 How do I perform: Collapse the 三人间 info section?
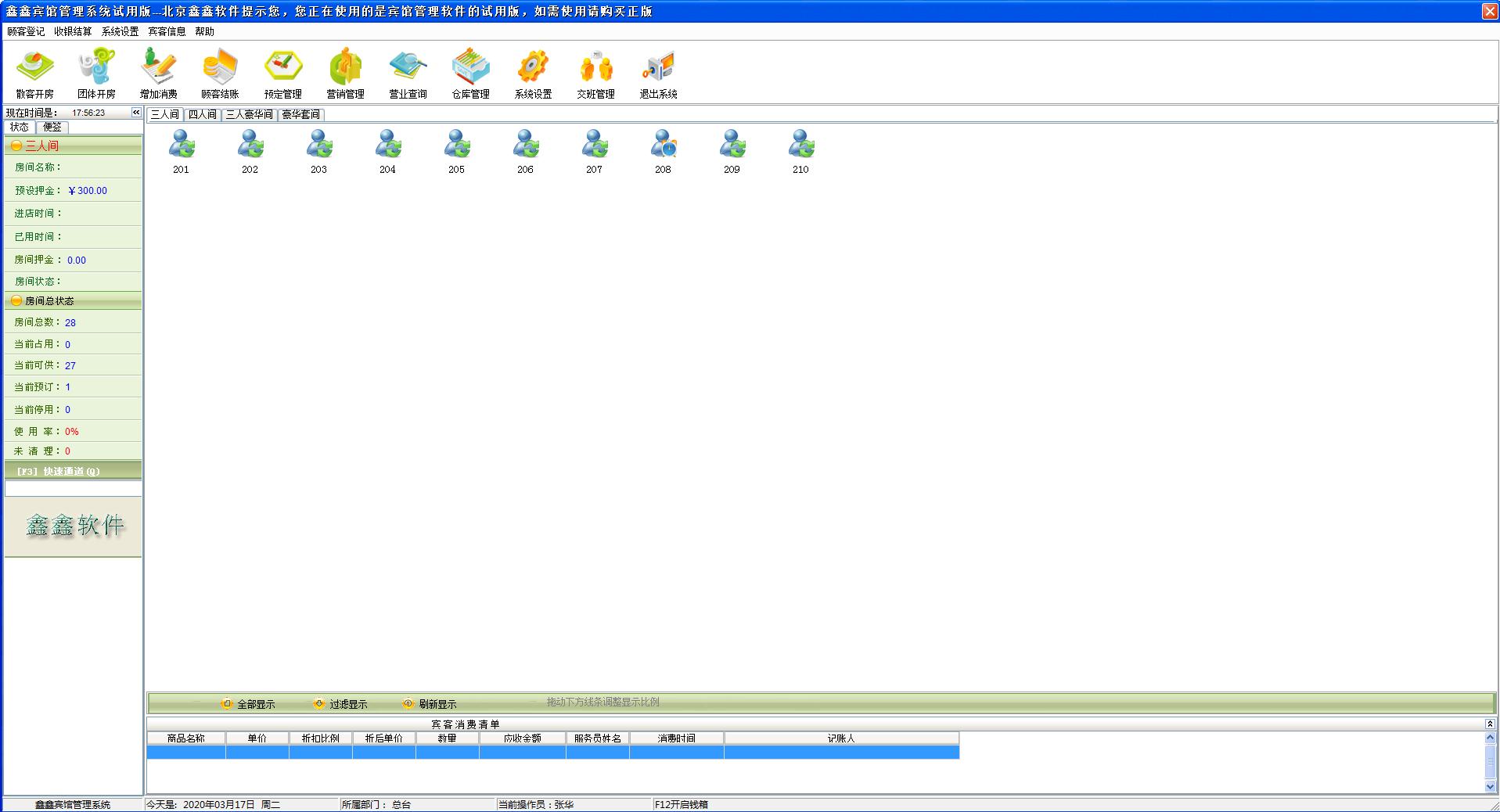coord(16,146)
